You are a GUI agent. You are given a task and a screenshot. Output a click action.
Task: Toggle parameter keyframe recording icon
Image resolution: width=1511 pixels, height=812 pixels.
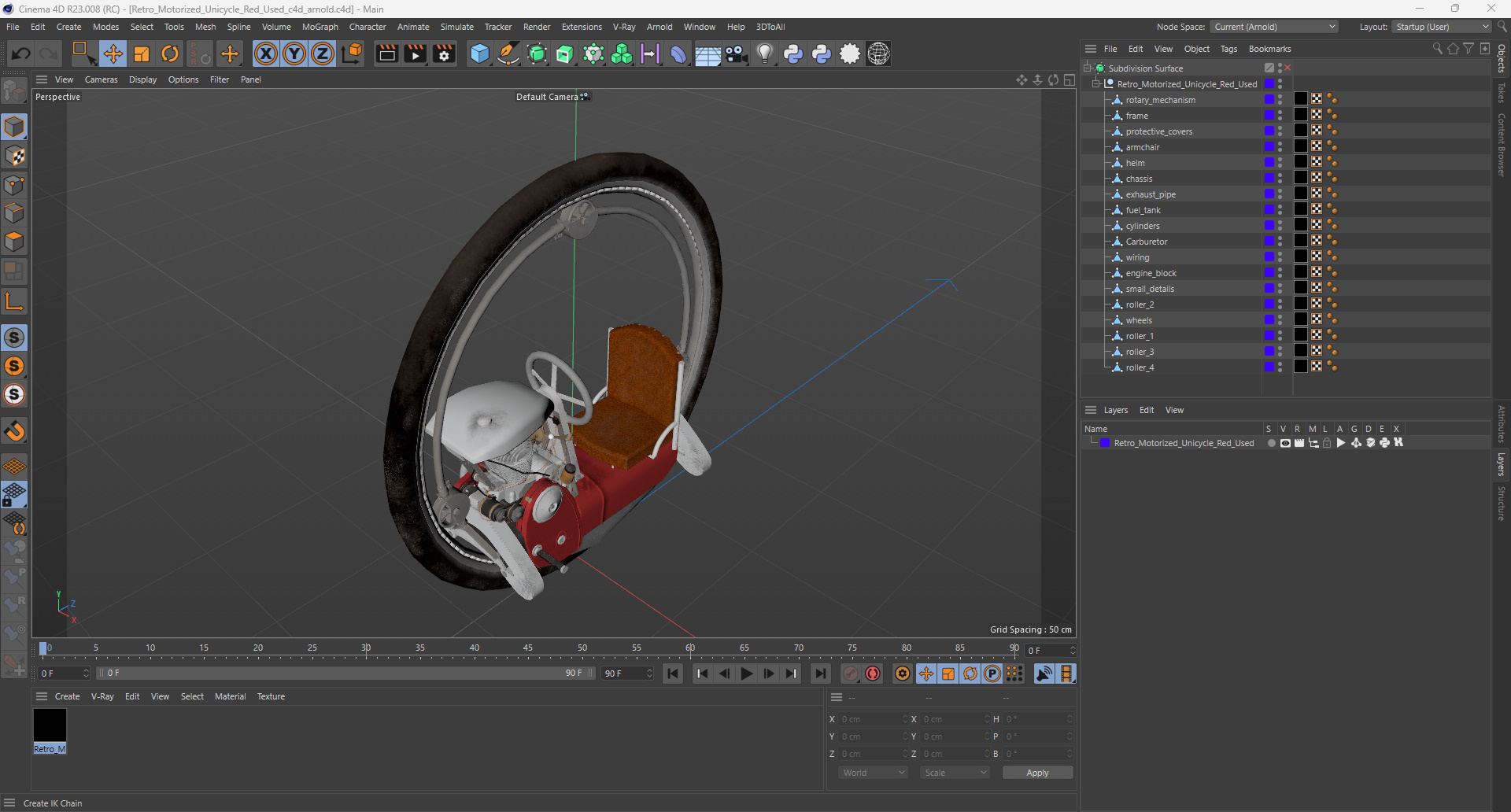(x=992, y=674)
